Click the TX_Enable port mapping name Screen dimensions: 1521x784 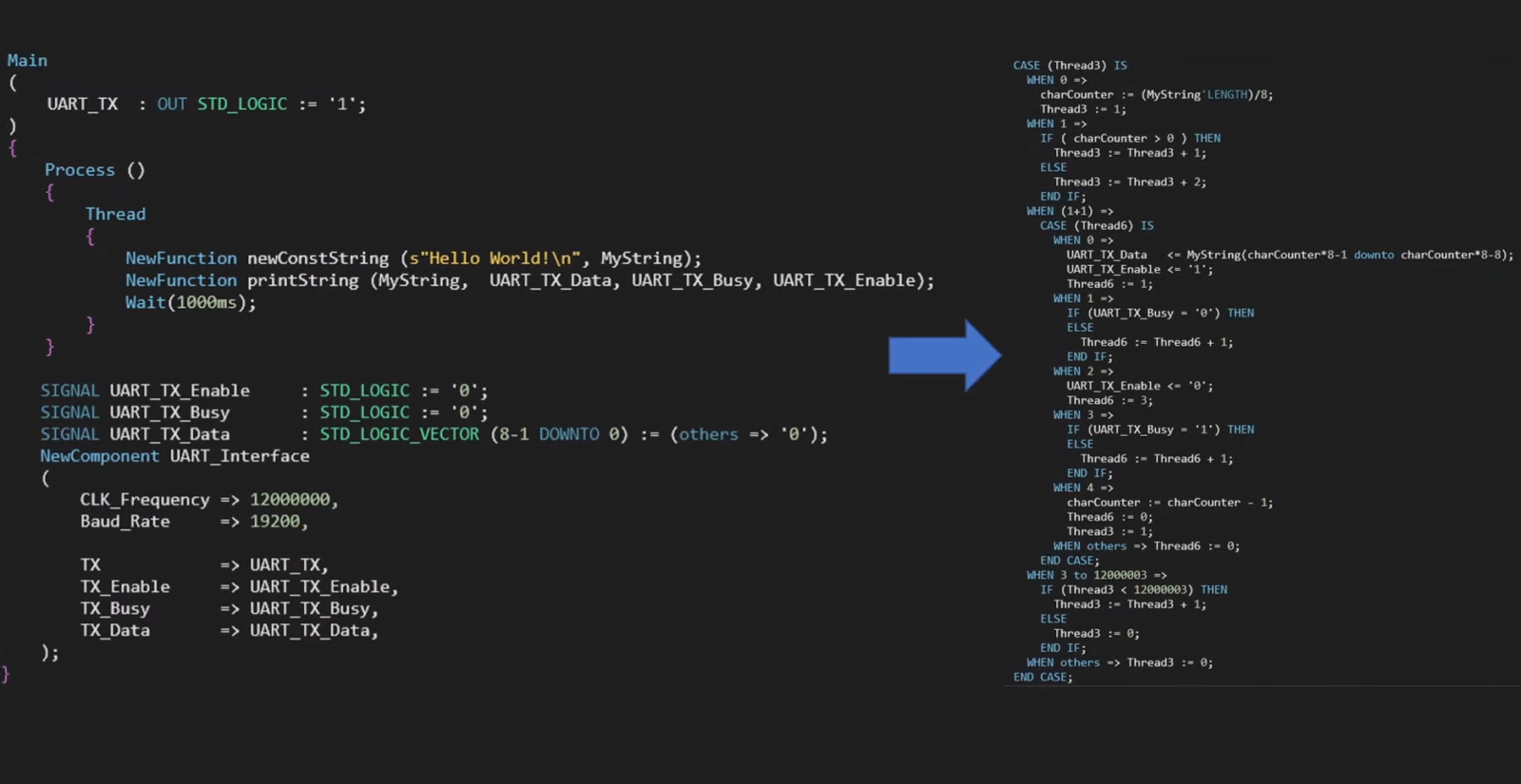125,587
